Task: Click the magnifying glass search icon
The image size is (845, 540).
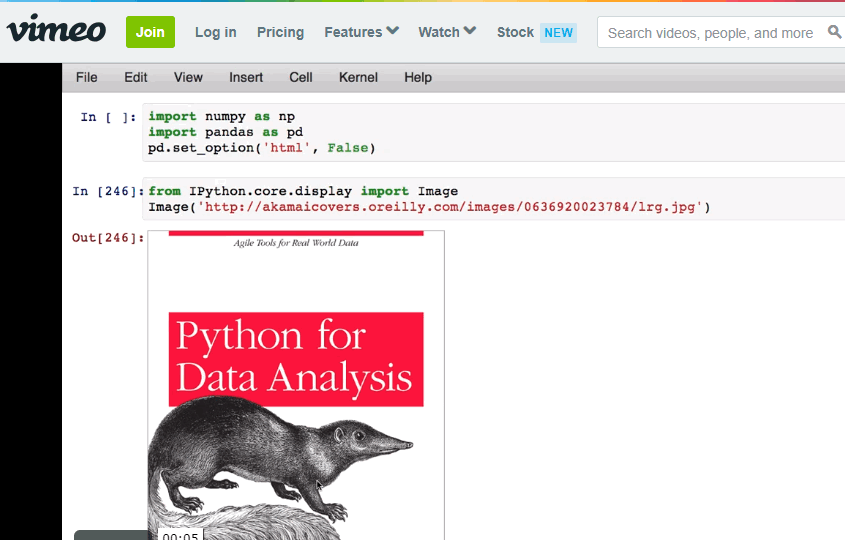Action: [x=834, y=32]
